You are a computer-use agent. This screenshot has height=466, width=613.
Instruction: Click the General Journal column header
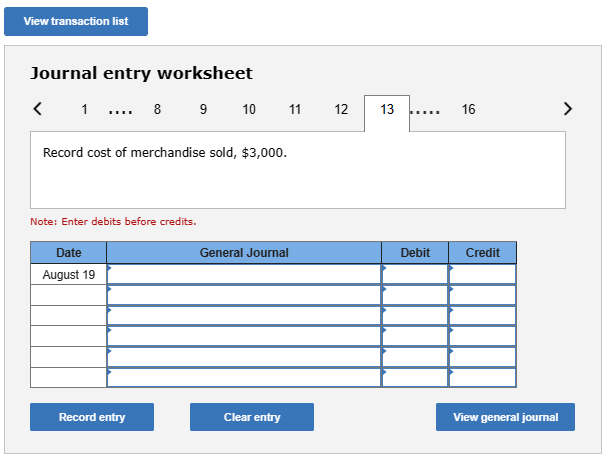(244, 253)
